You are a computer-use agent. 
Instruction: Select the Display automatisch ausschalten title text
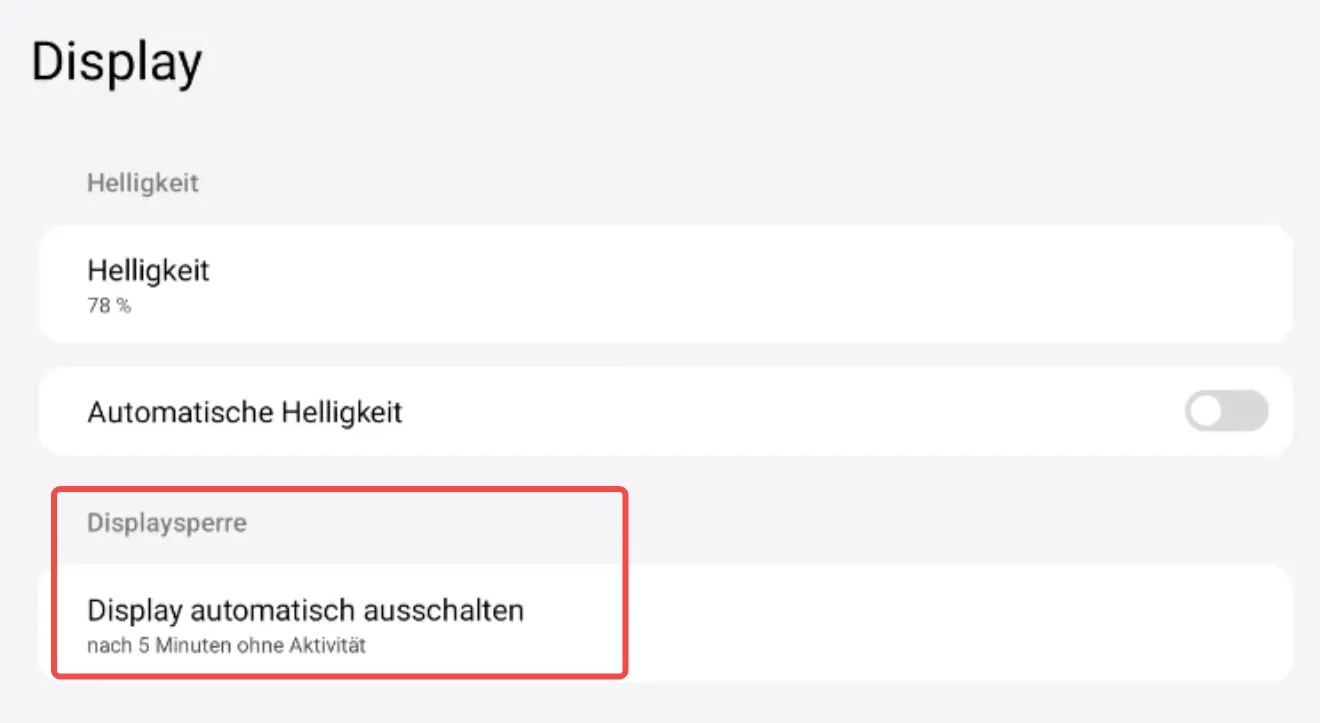[x=305, y=610]
